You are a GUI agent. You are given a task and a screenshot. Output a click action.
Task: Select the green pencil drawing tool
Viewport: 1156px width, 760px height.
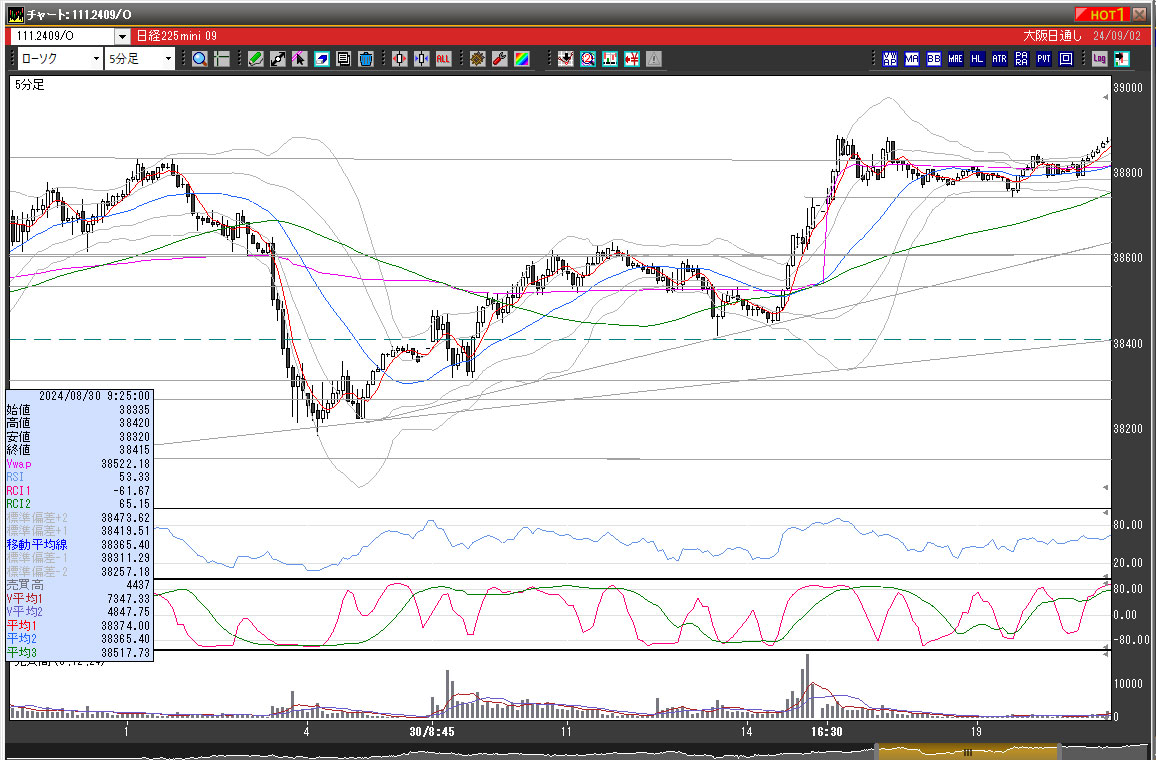(256, 59)
